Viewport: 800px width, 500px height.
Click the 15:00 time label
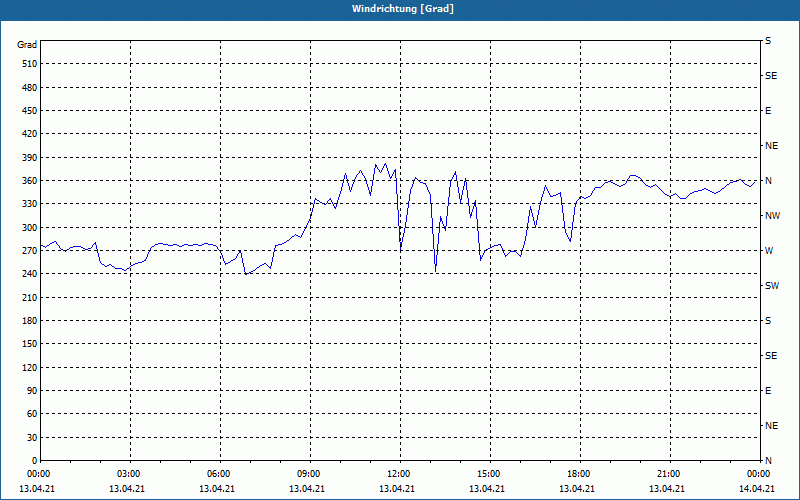pos(490,474)
